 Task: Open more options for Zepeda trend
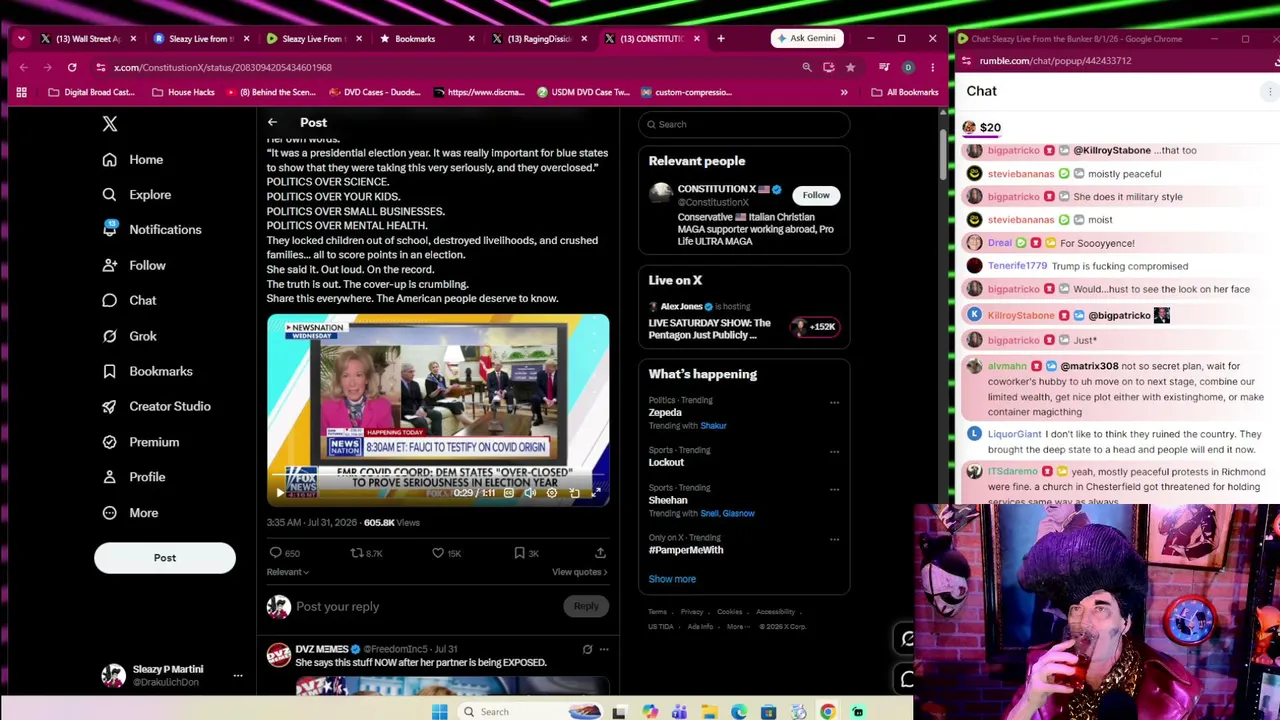(x=834, y=402)
